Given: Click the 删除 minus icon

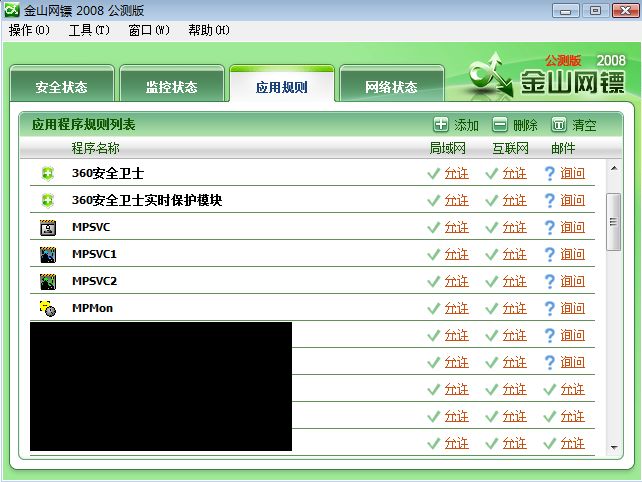Looking at the screenshot, I should point(500,124).
